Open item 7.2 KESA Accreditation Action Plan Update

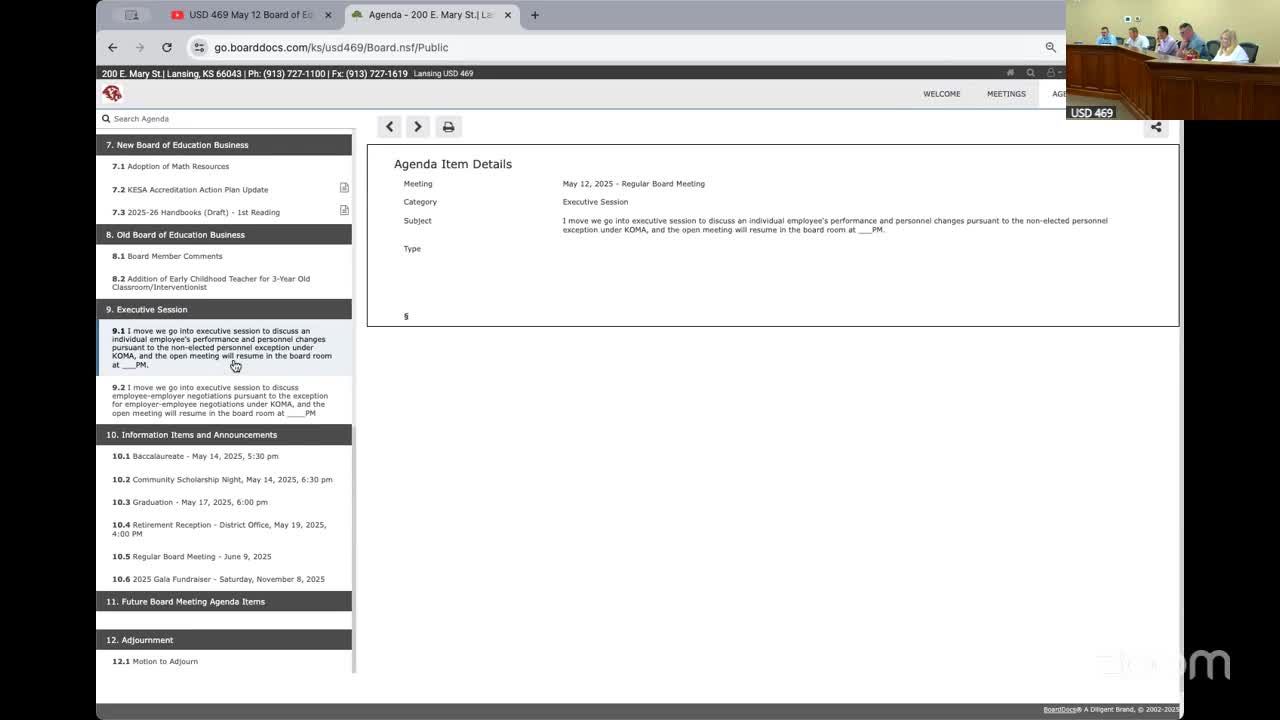tap(190, 189)
